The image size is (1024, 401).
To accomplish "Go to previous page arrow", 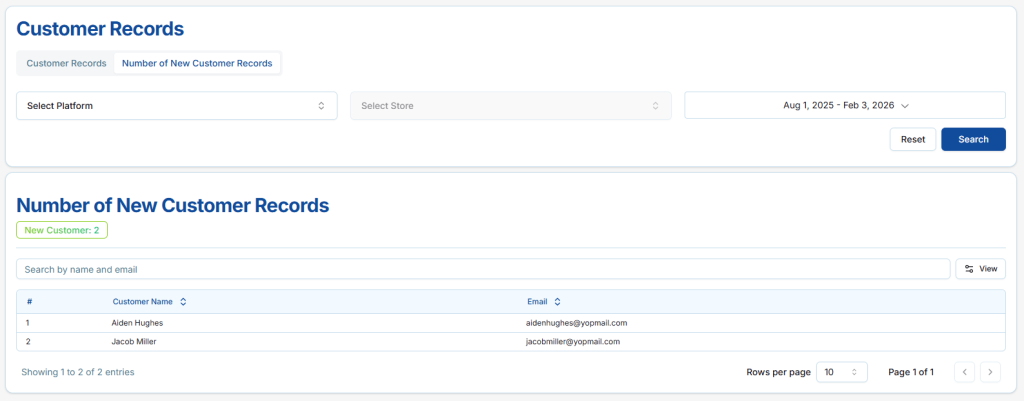I will pos(964,372).
